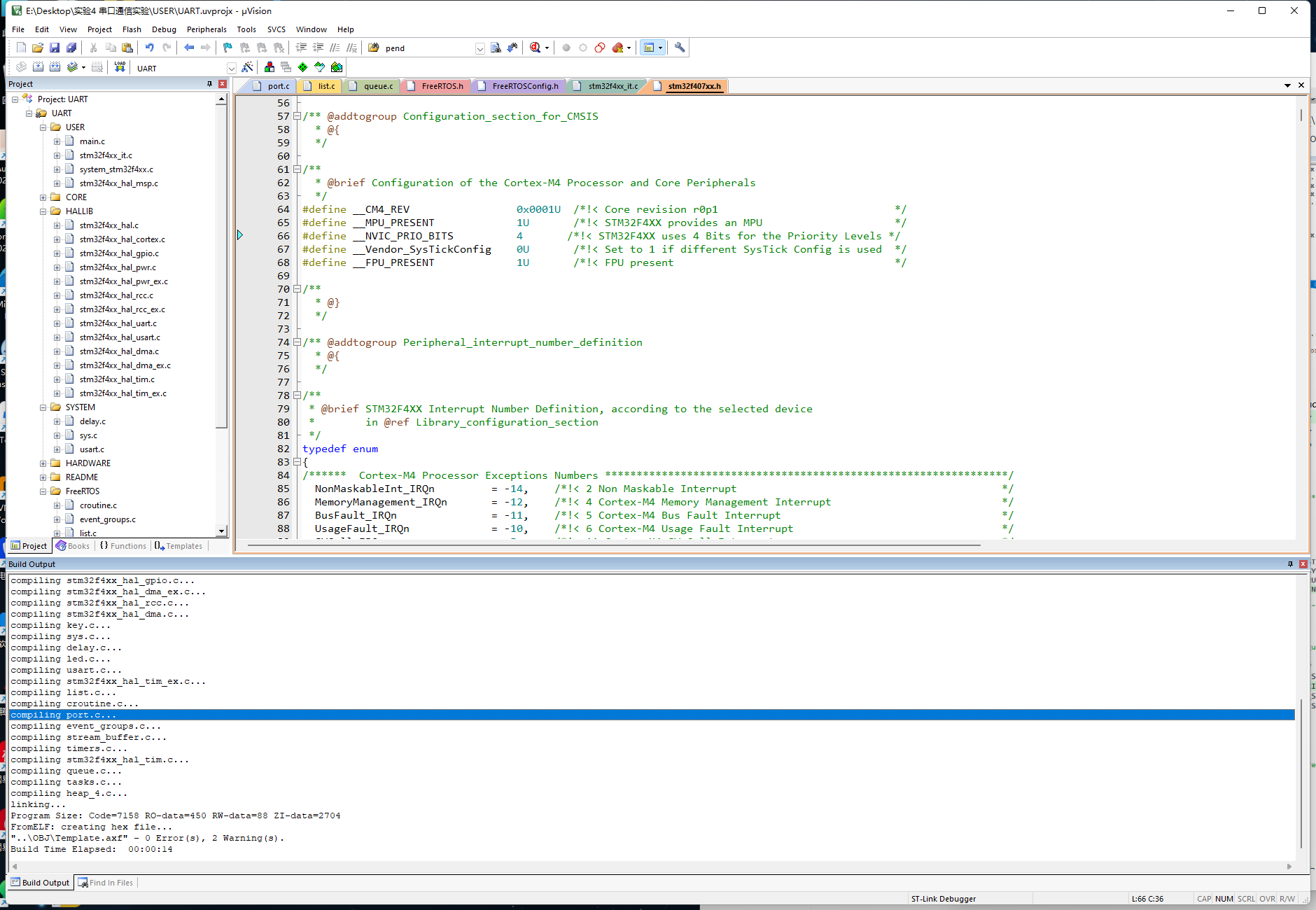
Task: Open the UART target selection dropdown
Action: pyautogui.click(x=232, y=67)
